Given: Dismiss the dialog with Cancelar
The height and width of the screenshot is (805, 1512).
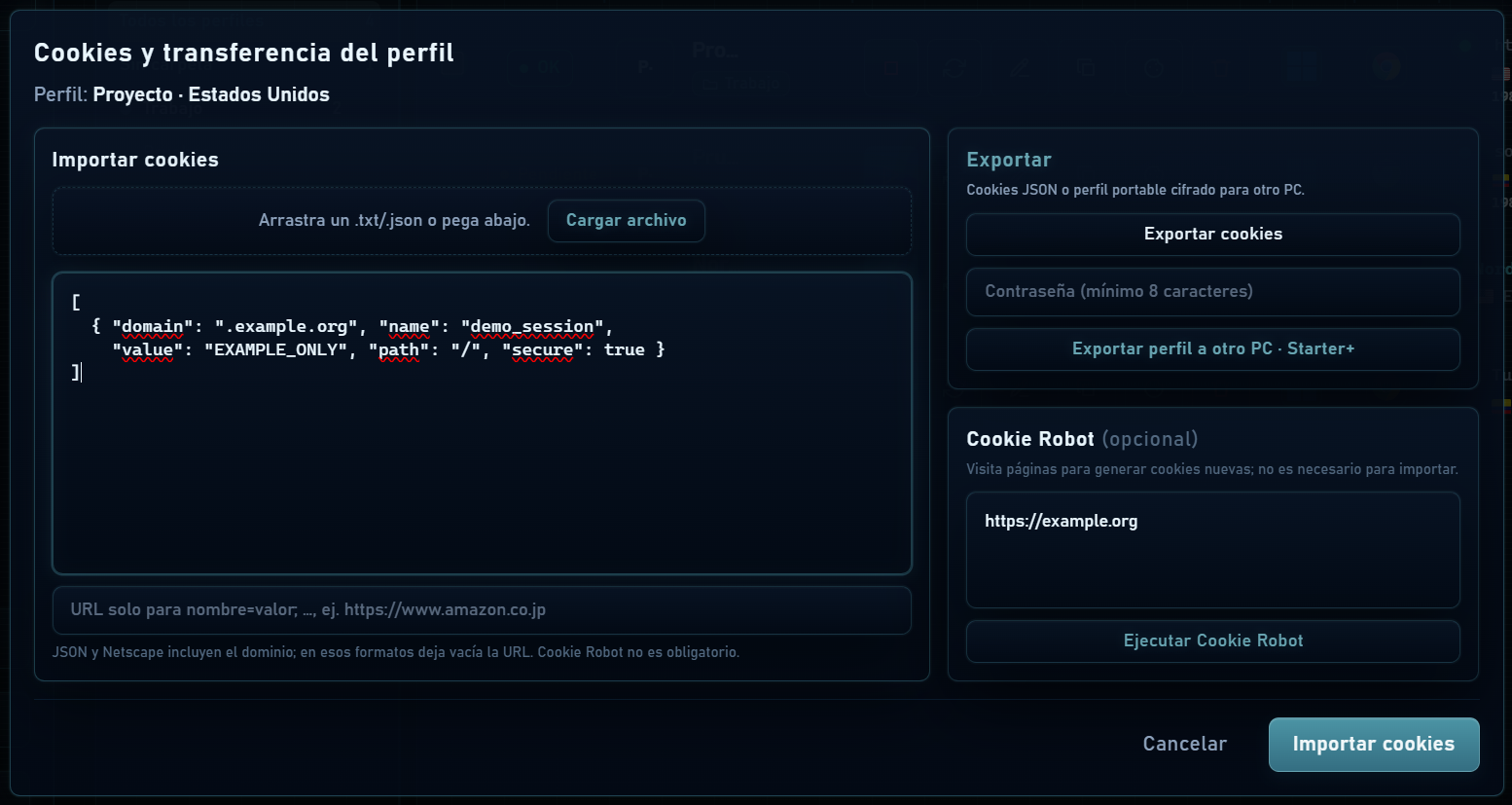Looking at the screenshot, I should (x=1184, y=745).
